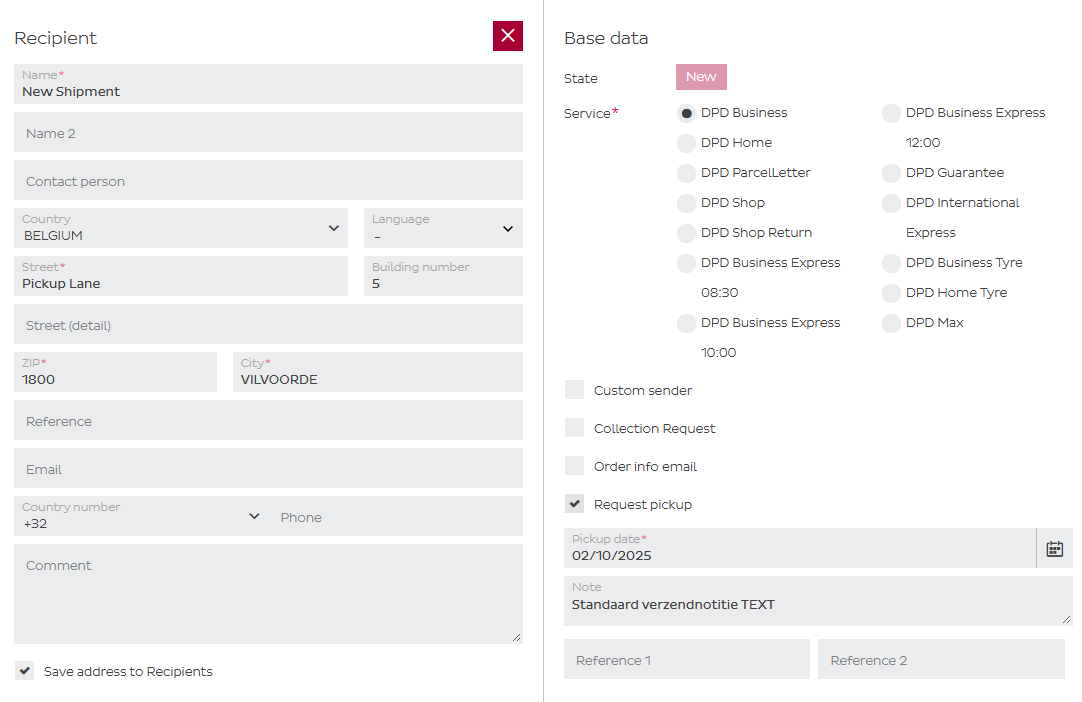Open the pickup date calendar picker

[x=1054, y=548]
